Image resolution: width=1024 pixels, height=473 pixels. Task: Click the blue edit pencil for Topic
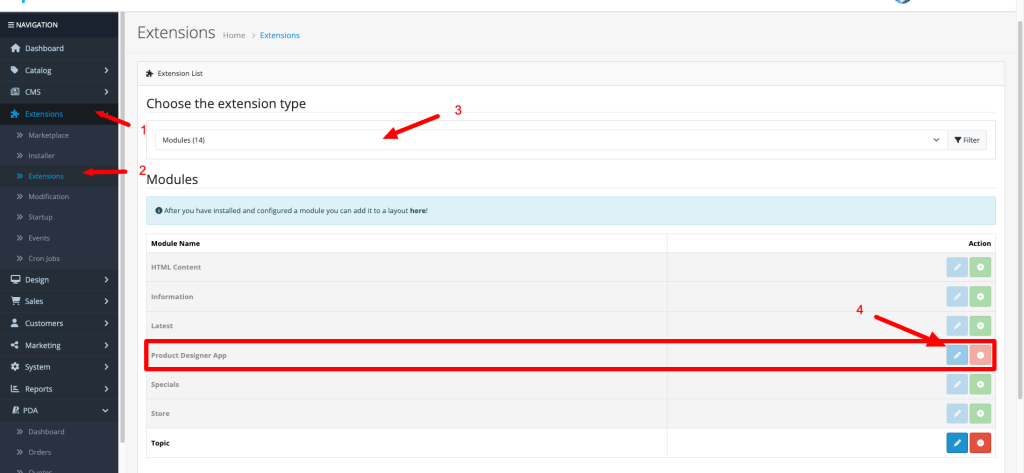coord(957,442)
